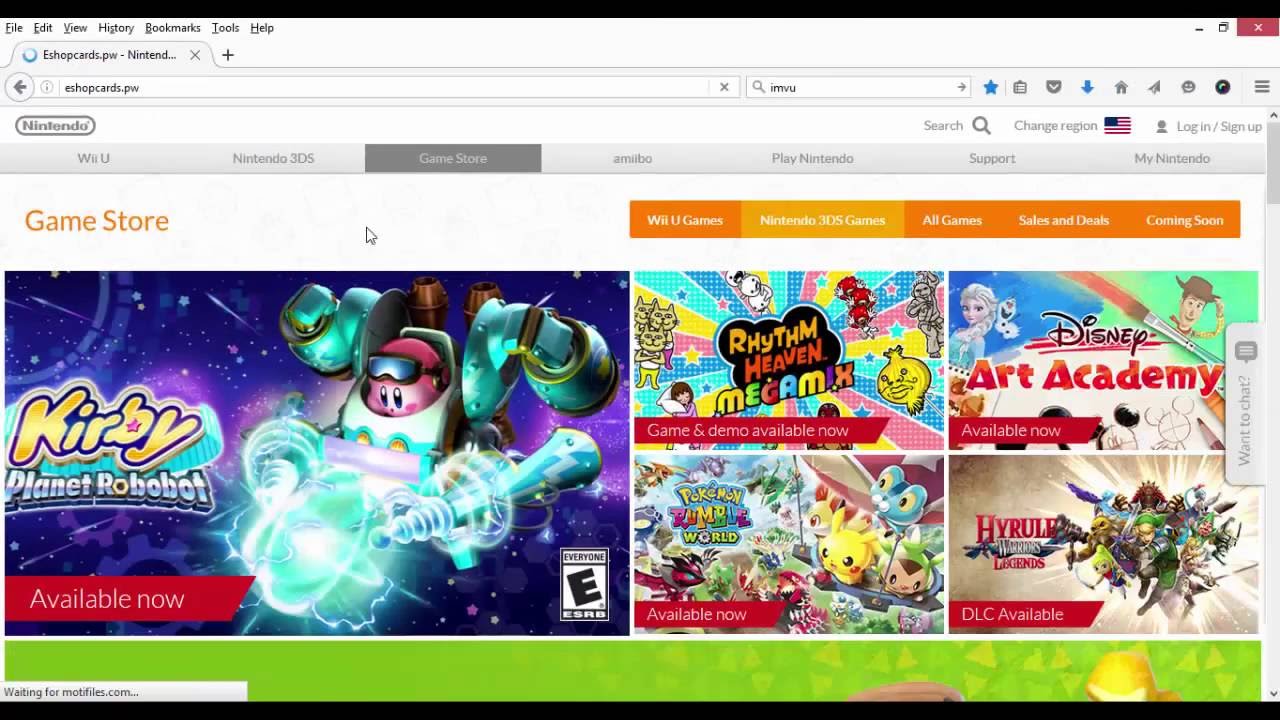Click the ESRB Everyone rating badge
Screen dimensions: 1280x720
(584, 584)
